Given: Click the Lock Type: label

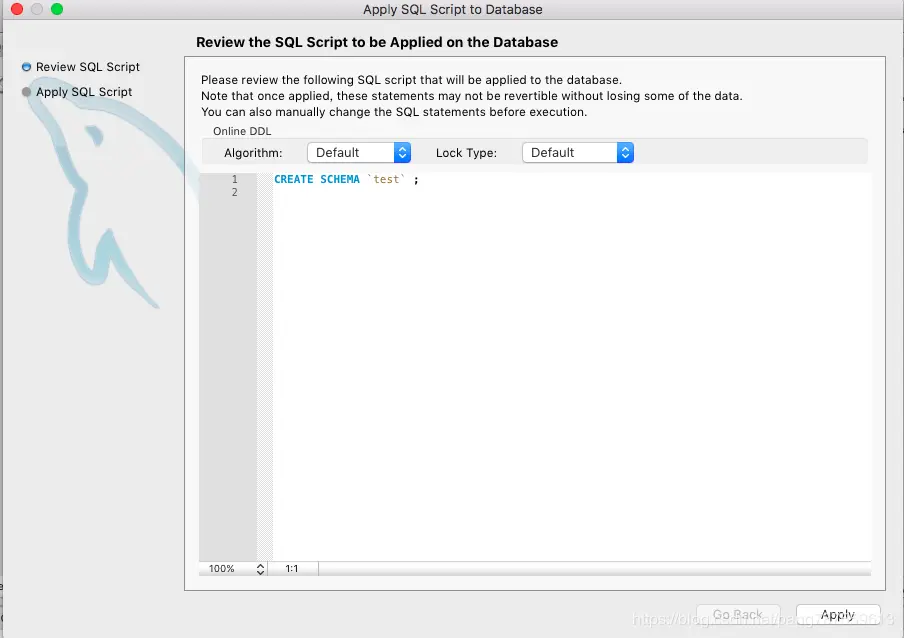Looking at the screenshot, I should 466,153.
